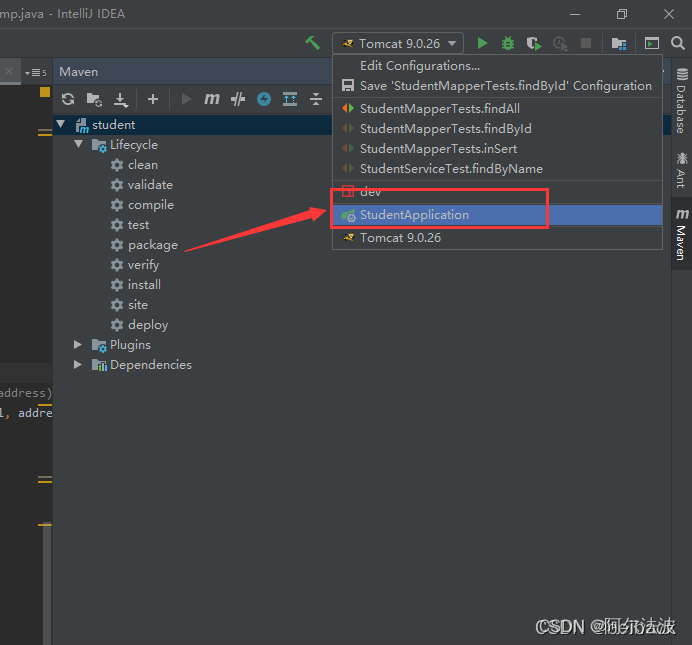Image resolution: width=692 pixels, height=645 pixels.
Task: Click the editor scrollbar thumb
Action: tap(47, 583)
